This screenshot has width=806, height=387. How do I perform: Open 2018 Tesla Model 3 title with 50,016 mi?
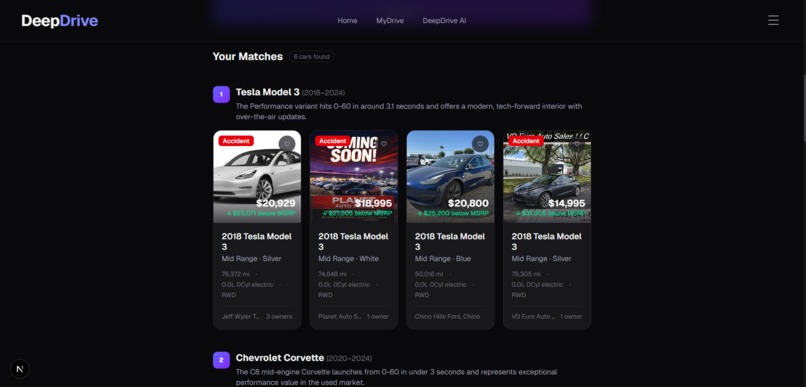click(450, 242)
